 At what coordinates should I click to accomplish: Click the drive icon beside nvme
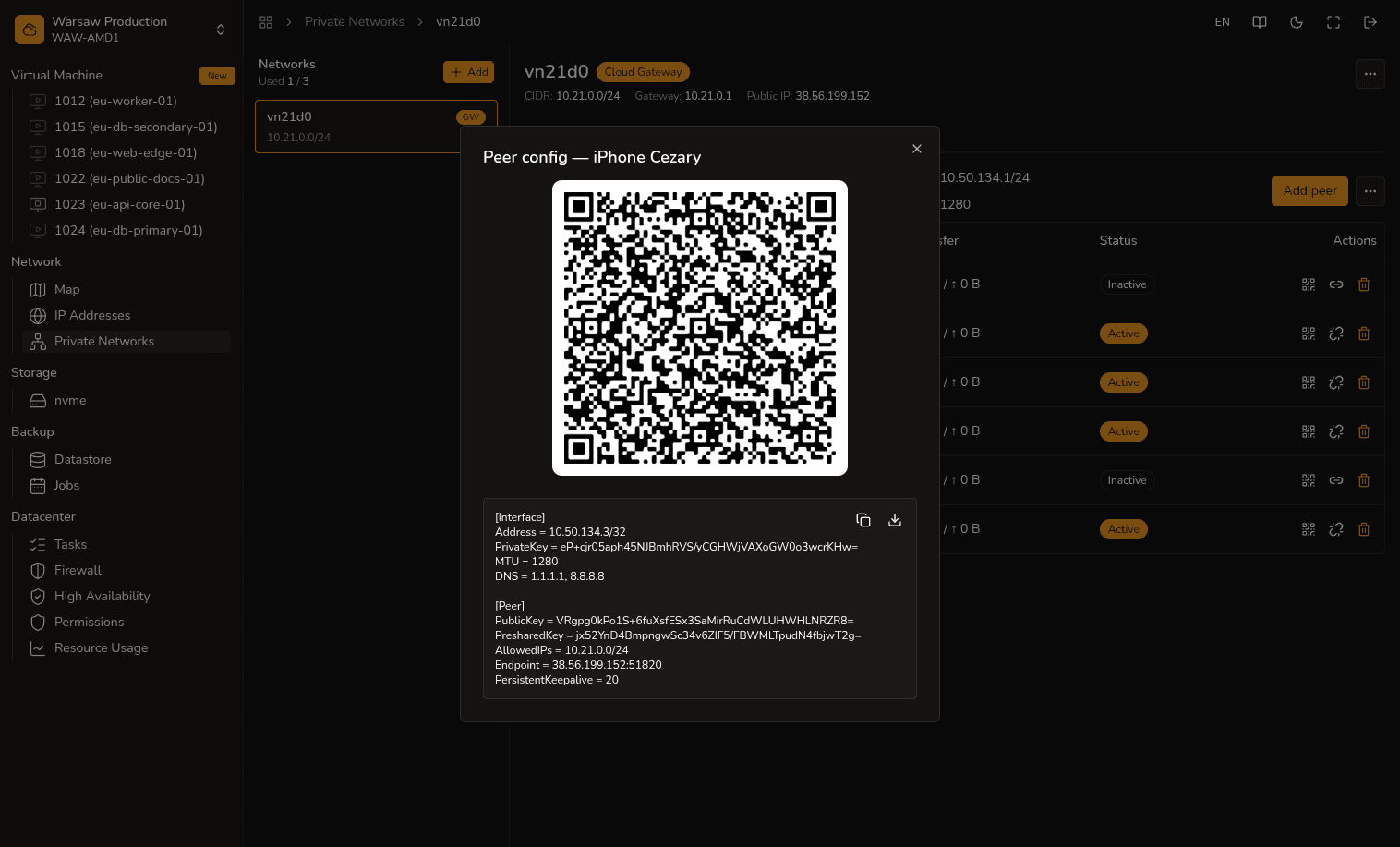point(38,400)
